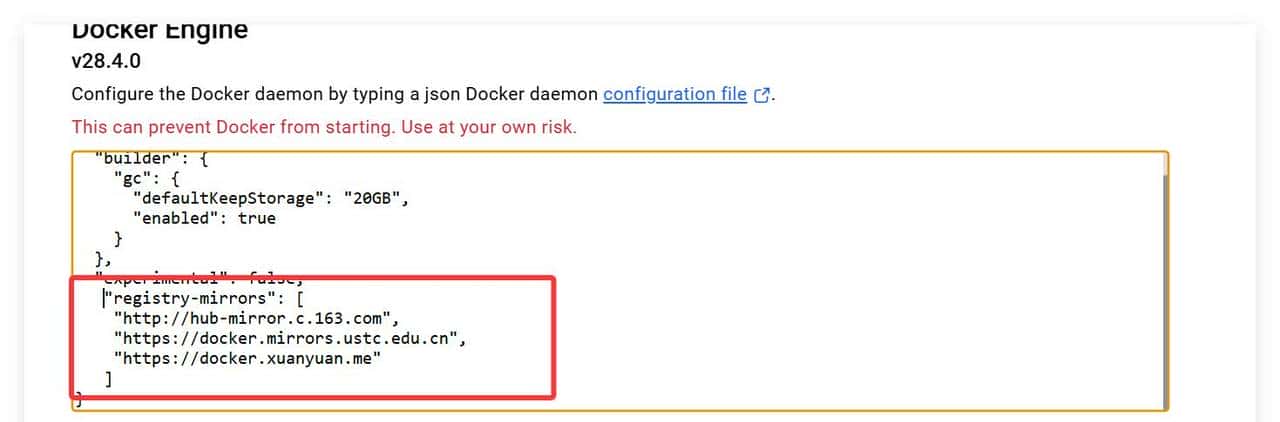The width and height of the screenshot is (1280, 422).
Task: Click the JSON editor's vertical scrollbar
Action: pos(1164,280)
